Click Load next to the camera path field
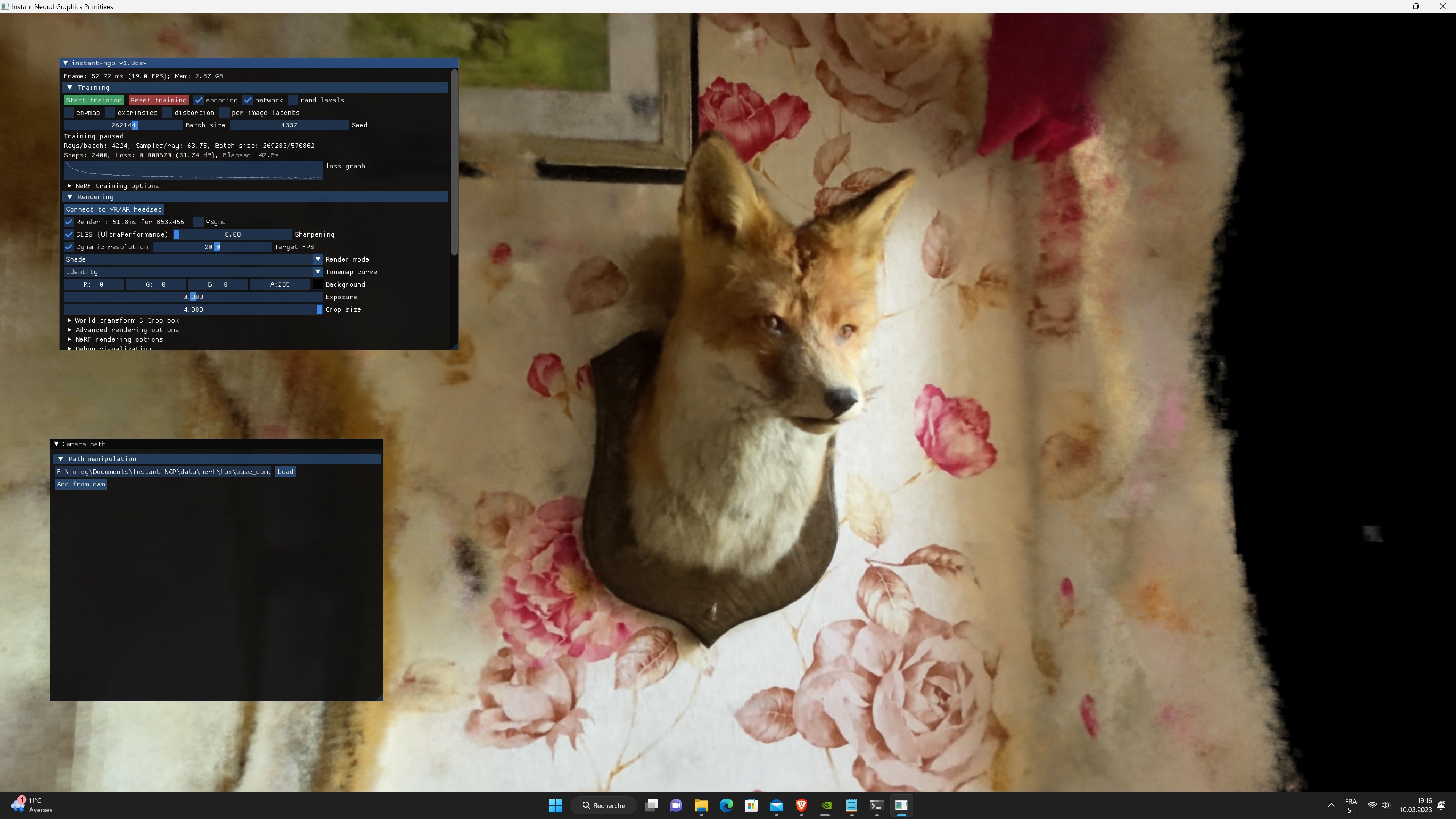The height and width of the screenshot is (819, 1456). [x=285, y=472]
